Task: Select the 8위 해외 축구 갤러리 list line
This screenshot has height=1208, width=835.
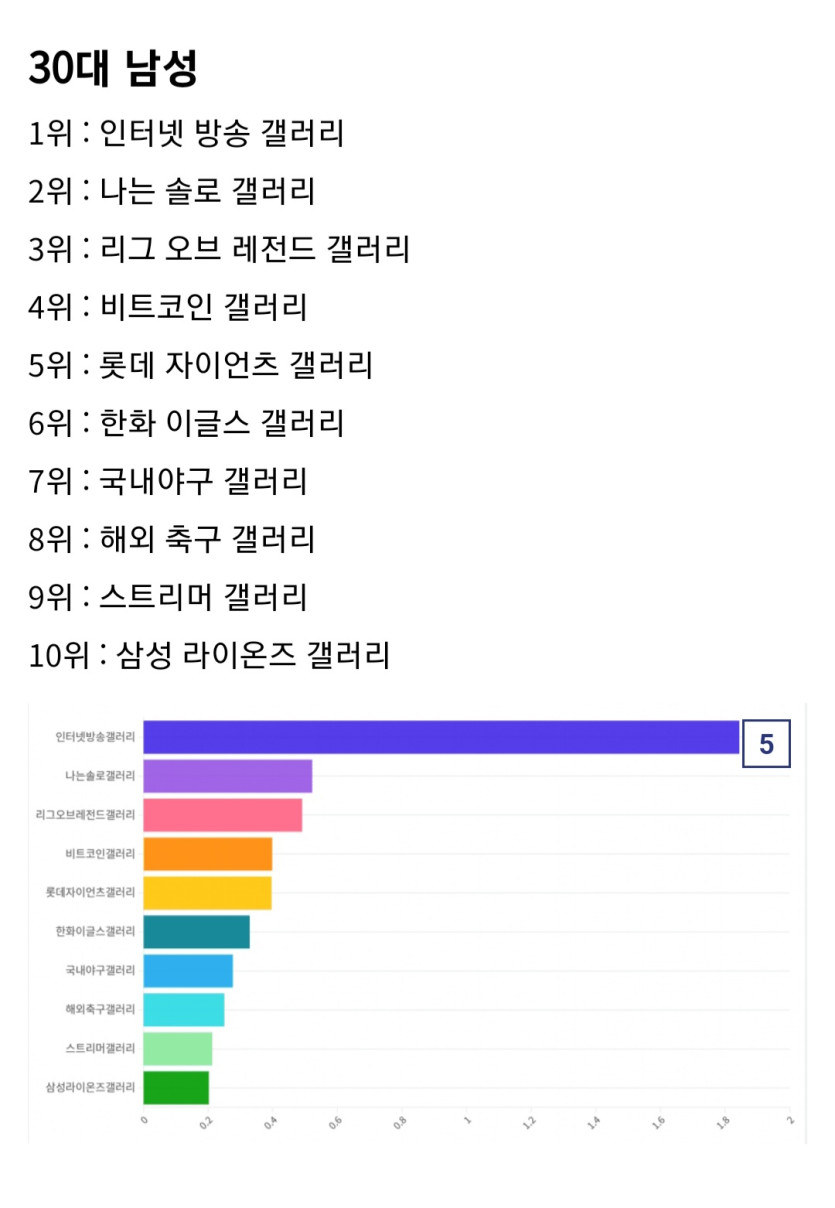Action: (172, 539)
